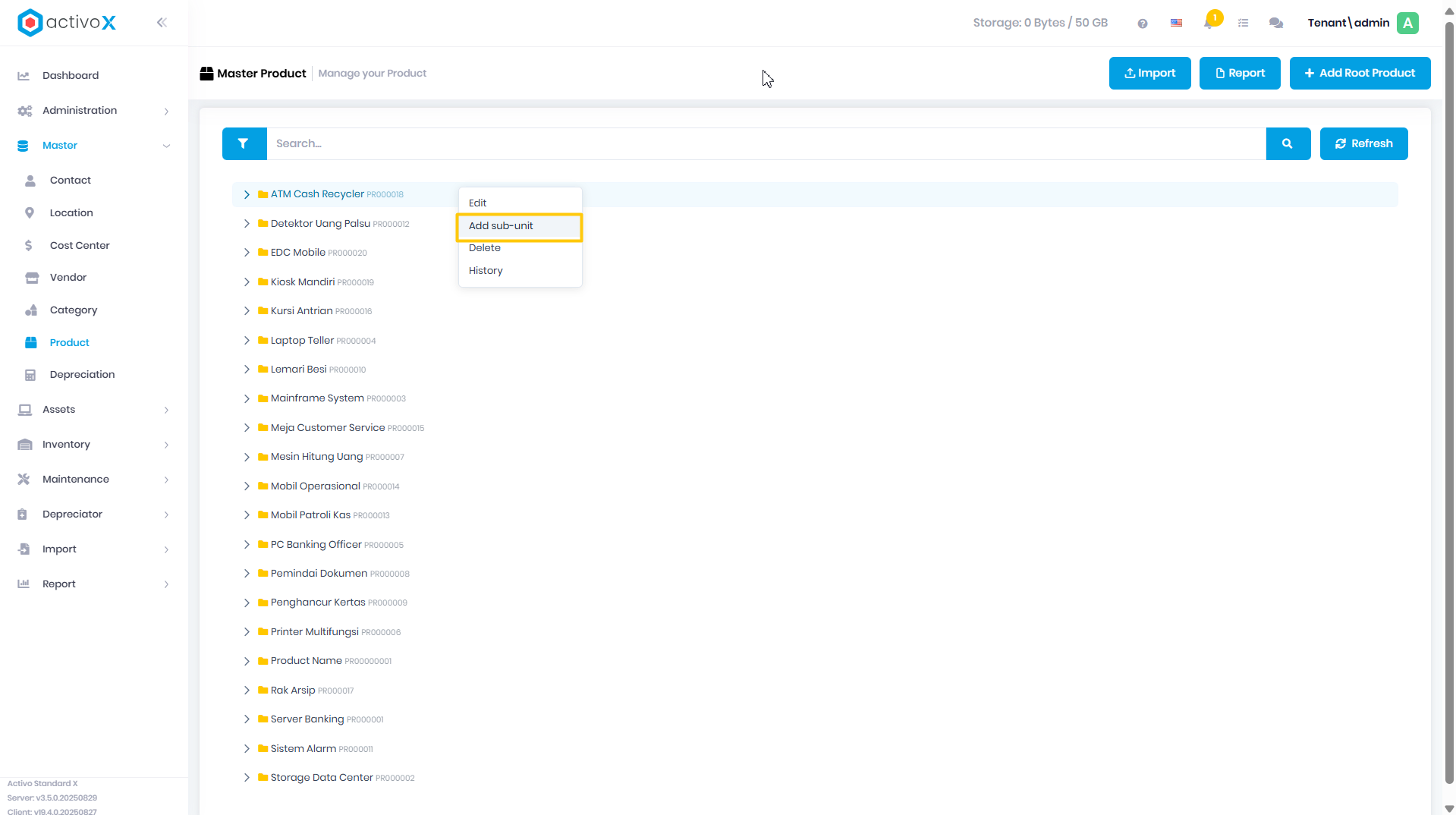Expand the Detektor Uang Palsu node
Image resolution: width=1456 pixels, height=815 pixels.
point(247,224)
